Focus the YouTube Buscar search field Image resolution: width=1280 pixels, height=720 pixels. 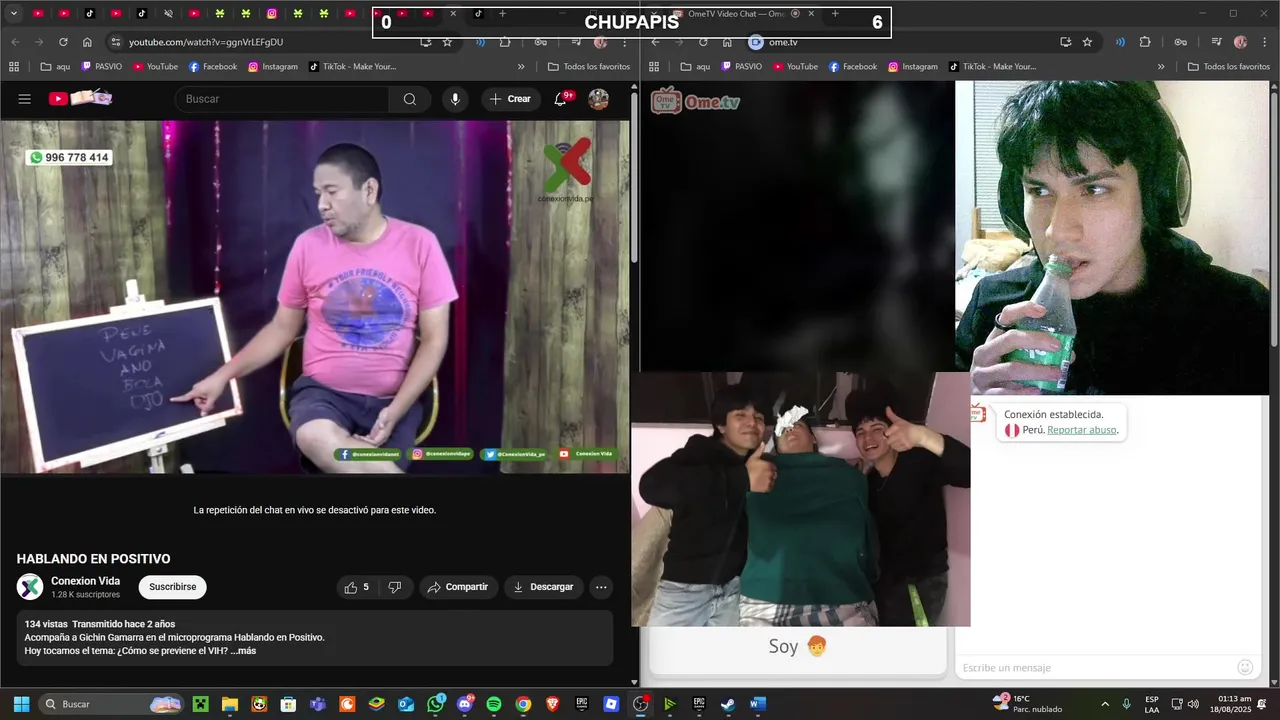tap(281, 99)
